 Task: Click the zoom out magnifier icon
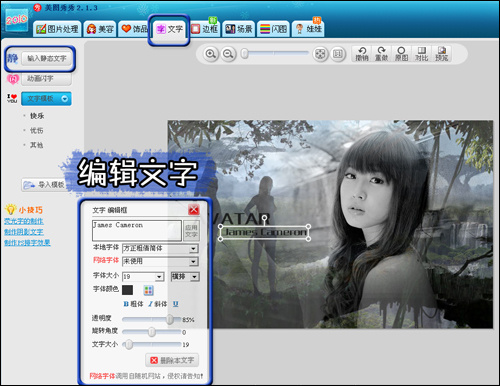coord(228,54)
